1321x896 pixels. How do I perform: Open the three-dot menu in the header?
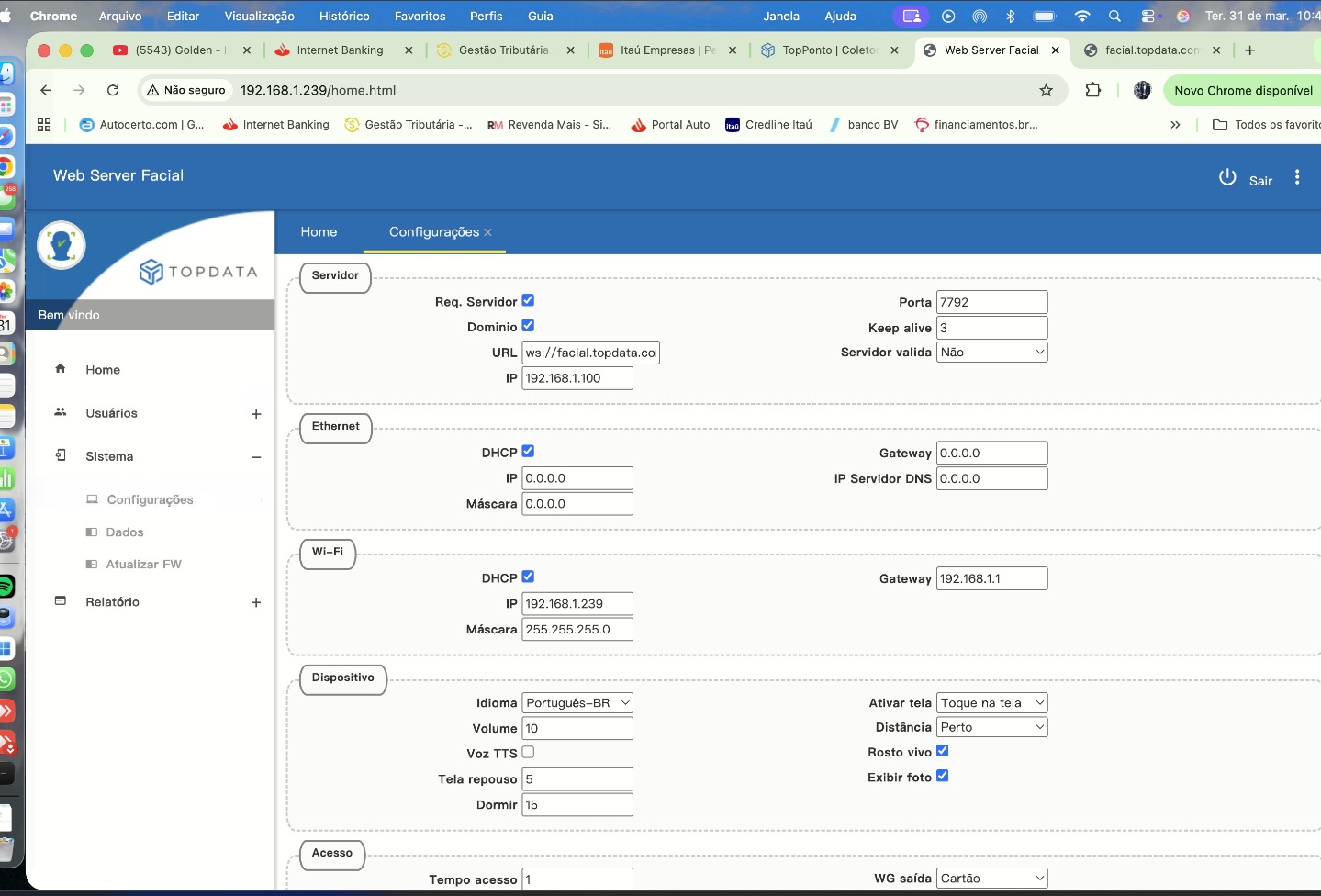click(1296, 177)
